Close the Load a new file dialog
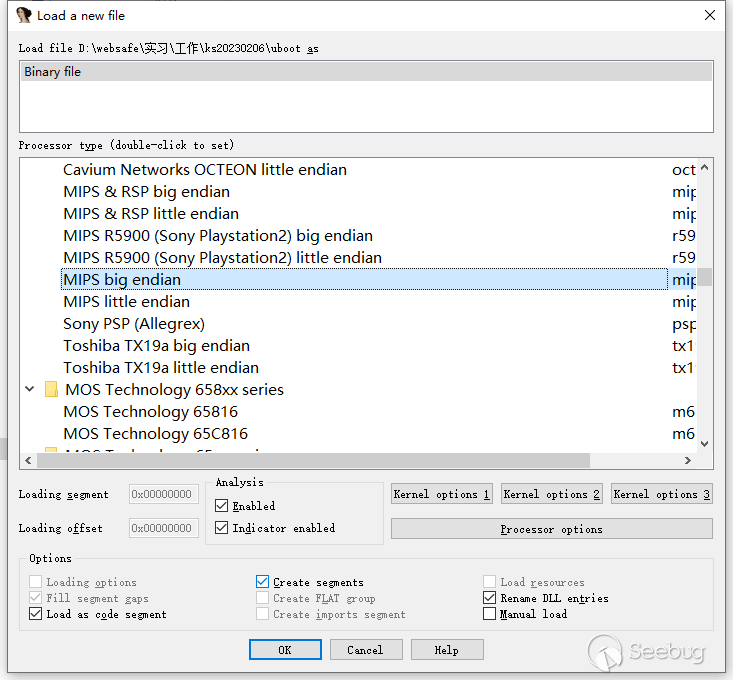This screenshot has width=733, height=680. 710,15
